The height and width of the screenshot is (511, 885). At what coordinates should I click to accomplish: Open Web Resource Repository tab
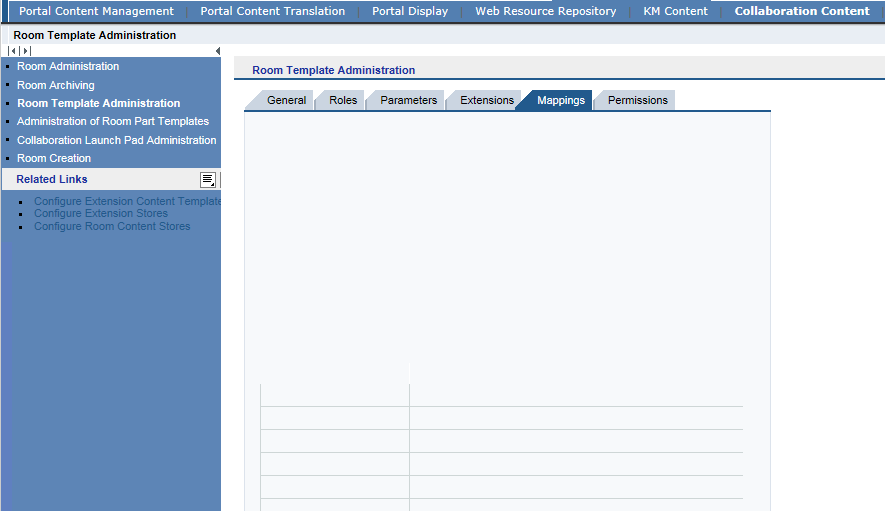click(545, 11)
